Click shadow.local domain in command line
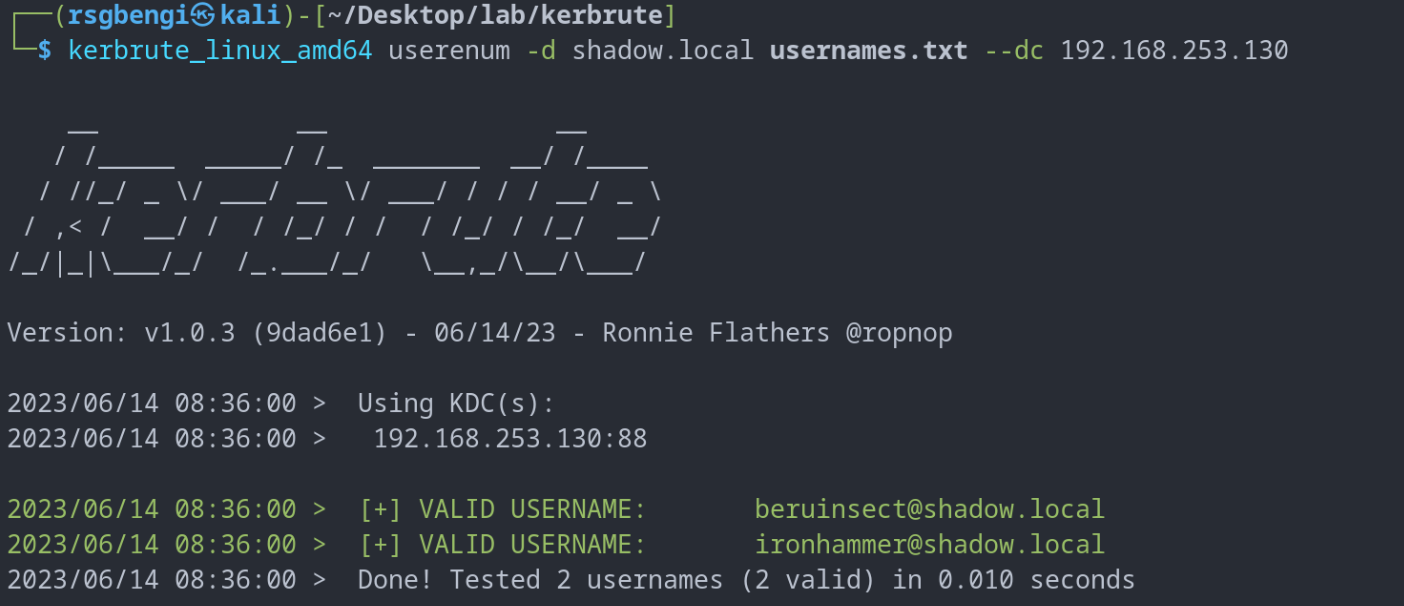The width and height of the screenshot is (1404, 606). (x=662, y=50)
